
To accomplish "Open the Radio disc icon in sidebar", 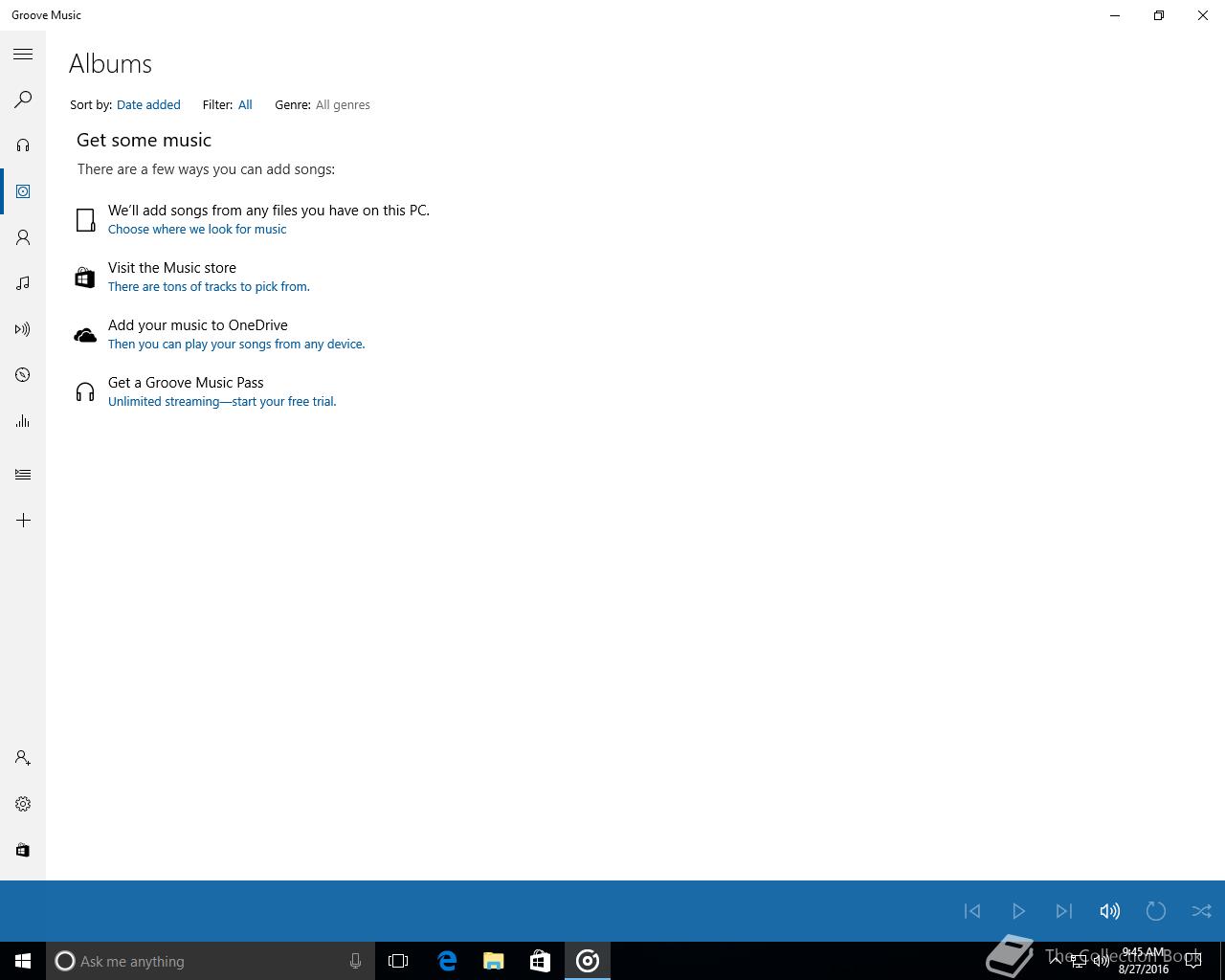I will (23, 375).
